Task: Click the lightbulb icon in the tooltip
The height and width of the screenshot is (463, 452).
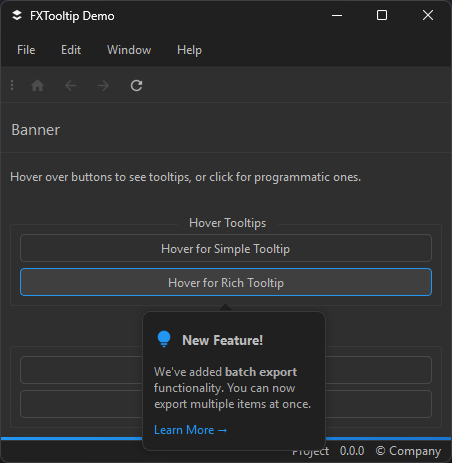Action: pyautogui.click(x=164, y=339)
